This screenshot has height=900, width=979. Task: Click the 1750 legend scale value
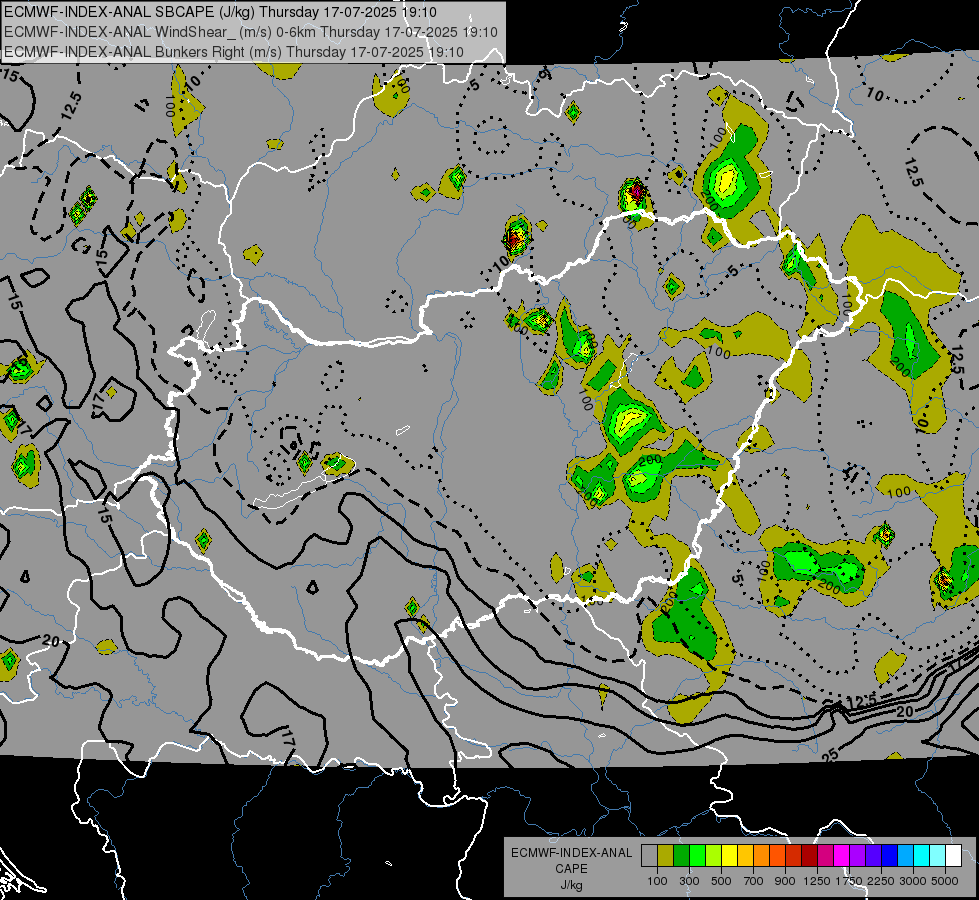[849, 881]
